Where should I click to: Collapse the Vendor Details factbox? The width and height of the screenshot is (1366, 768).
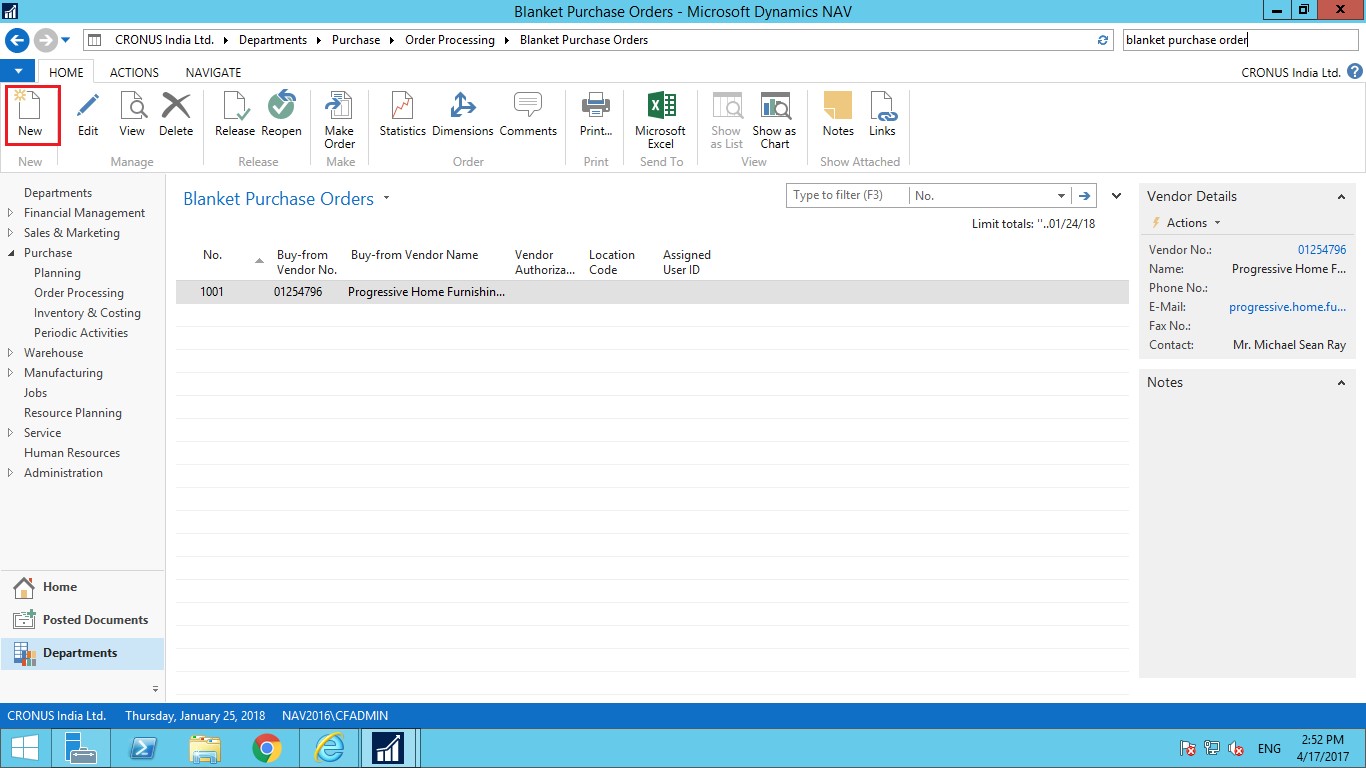click(x=1341, y=197)
